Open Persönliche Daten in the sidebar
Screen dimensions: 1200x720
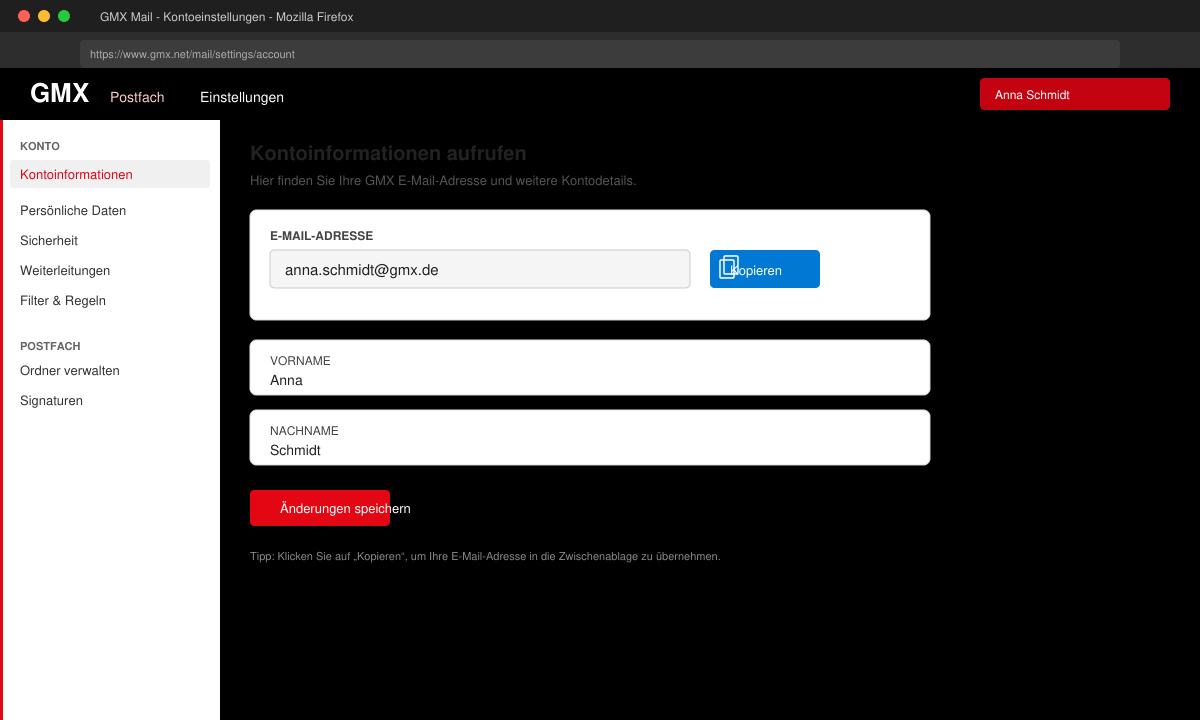tap(73, 211)
